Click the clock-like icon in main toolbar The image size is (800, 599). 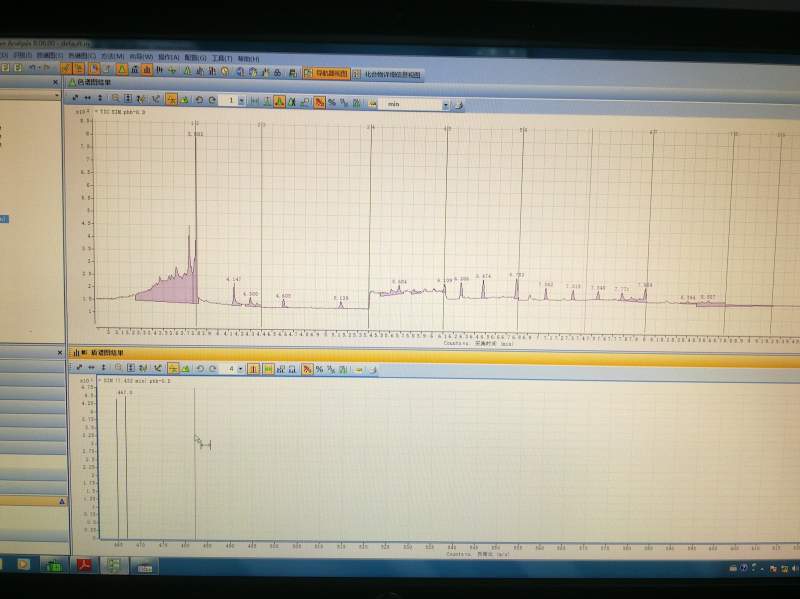(x=225, y=71)
